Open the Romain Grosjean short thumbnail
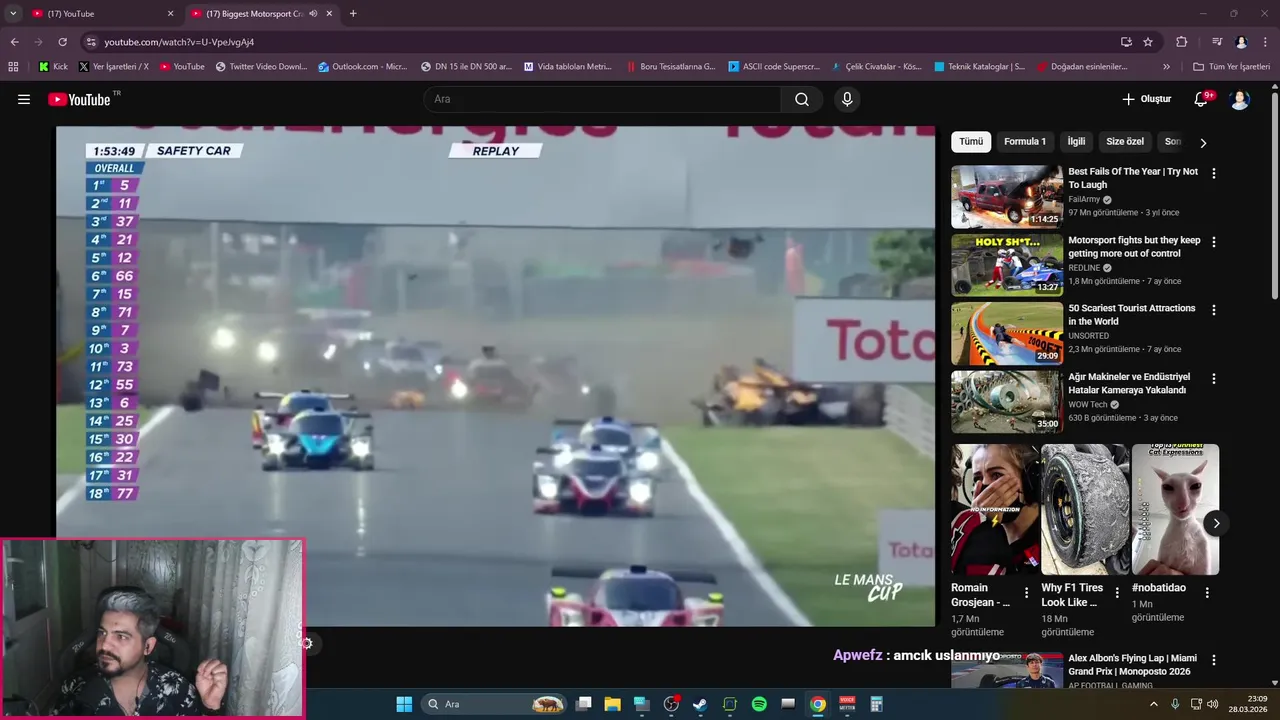This screenshot has height=720, width=1280. click(x=995, y=510)
